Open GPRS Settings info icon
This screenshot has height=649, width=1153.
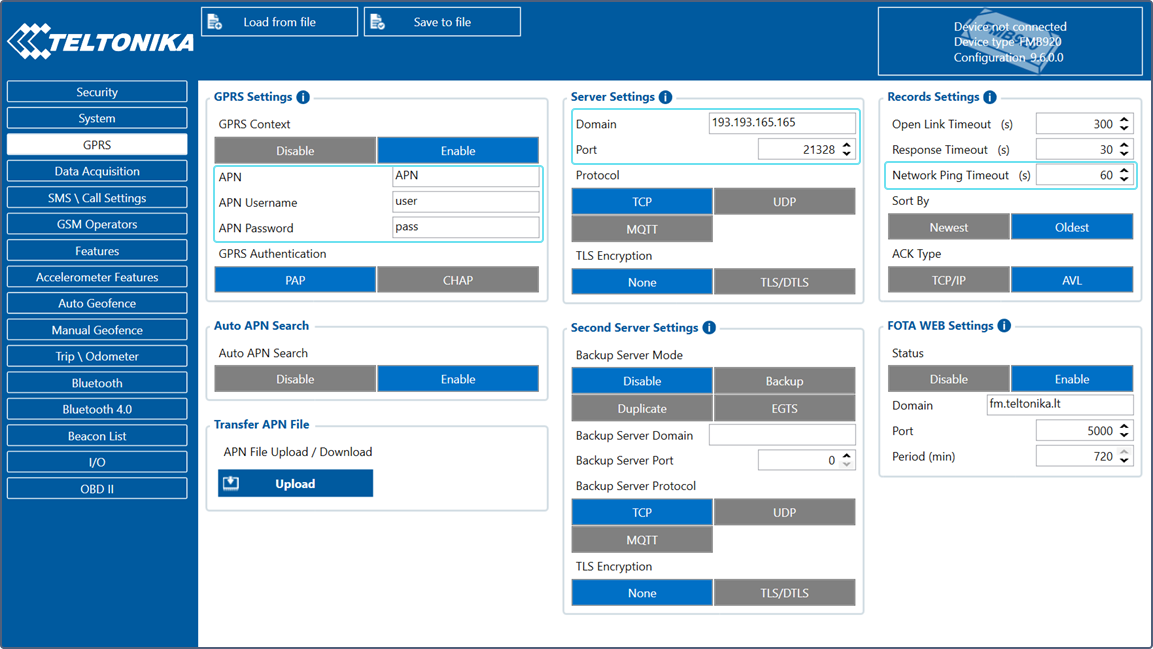[303, 97]
